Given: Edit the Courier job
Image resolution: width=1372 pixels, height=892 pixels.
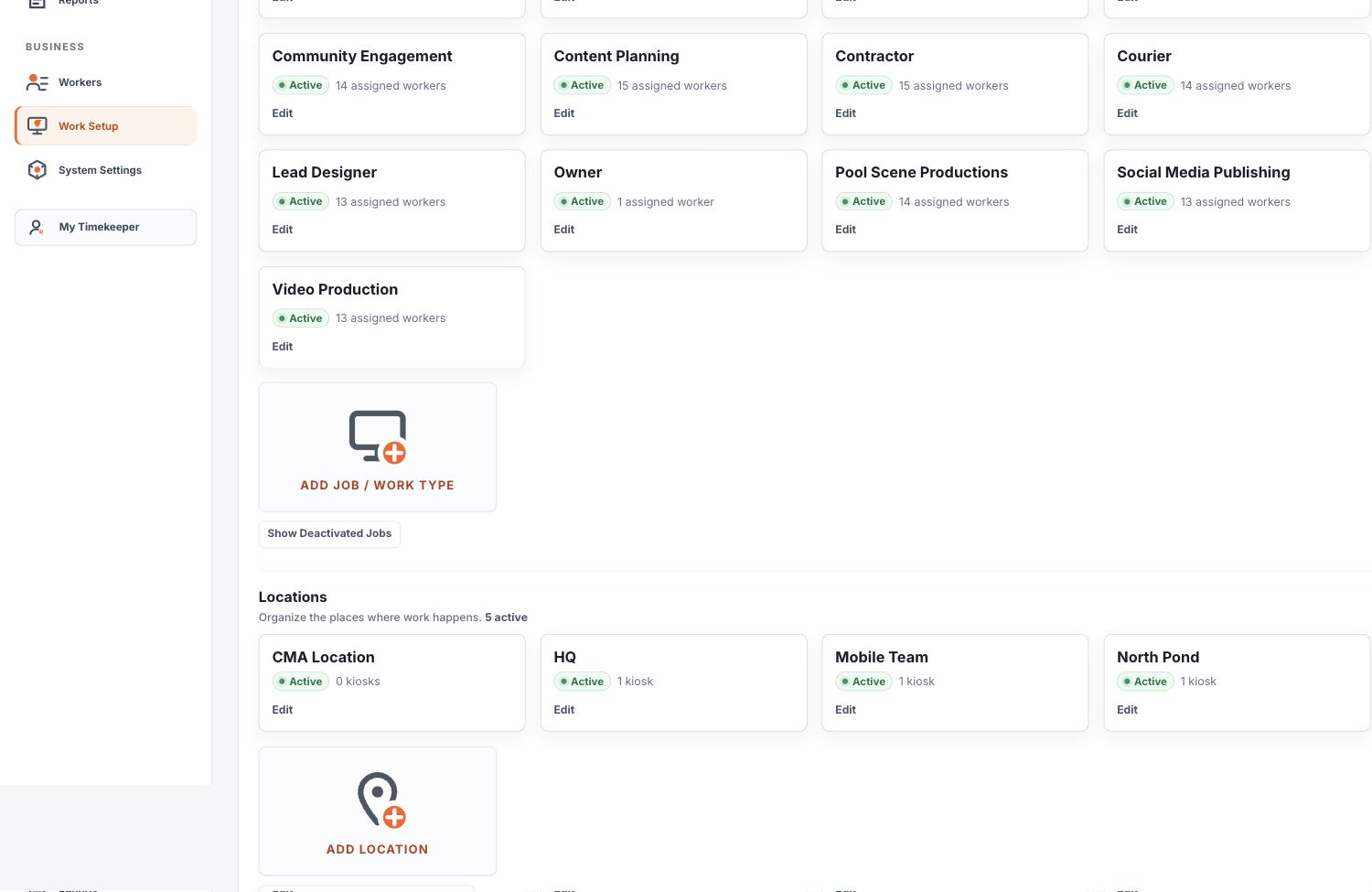Looking at the screenshot, I should click(1128, 113).
